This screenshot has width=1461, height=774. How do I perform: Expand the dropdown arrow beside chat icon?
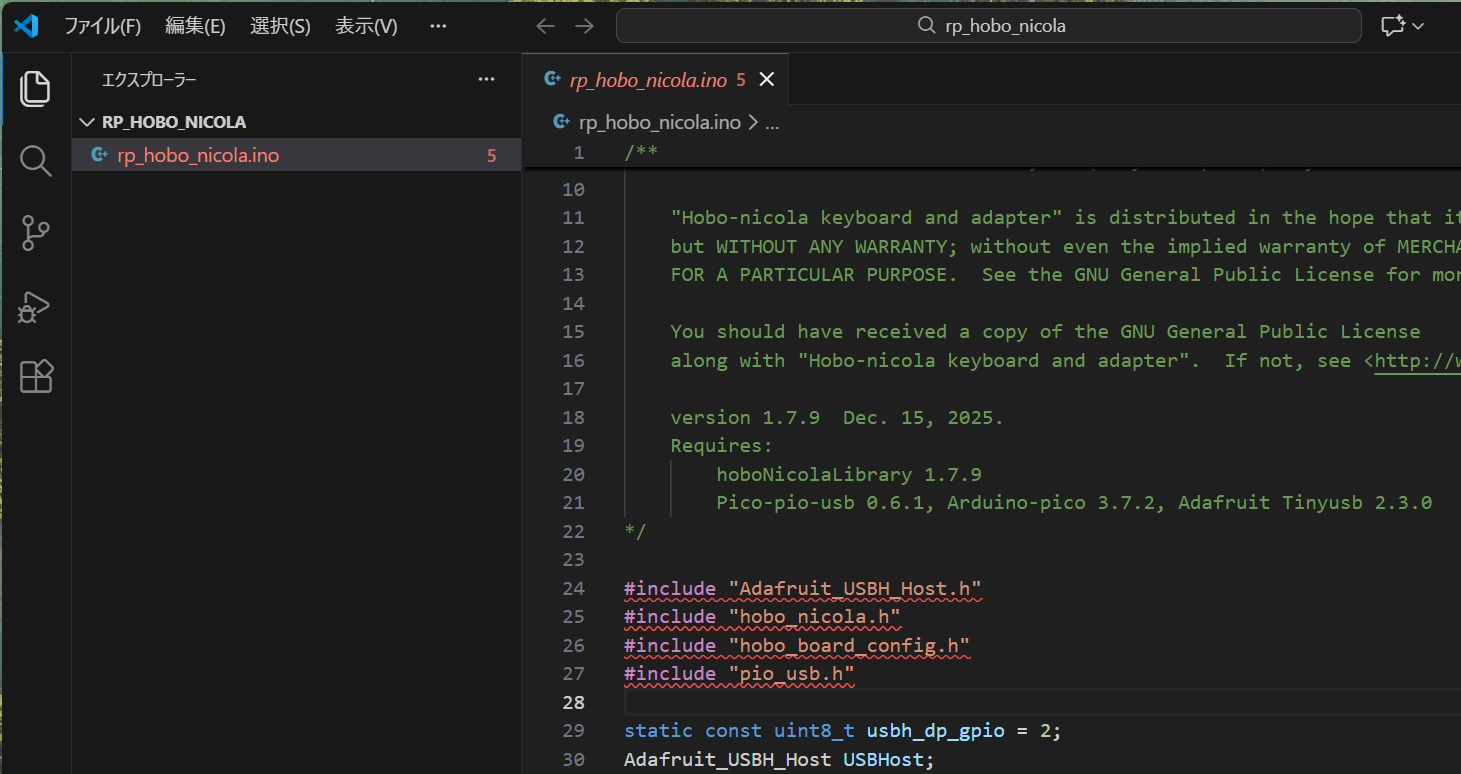(1419, 26)
